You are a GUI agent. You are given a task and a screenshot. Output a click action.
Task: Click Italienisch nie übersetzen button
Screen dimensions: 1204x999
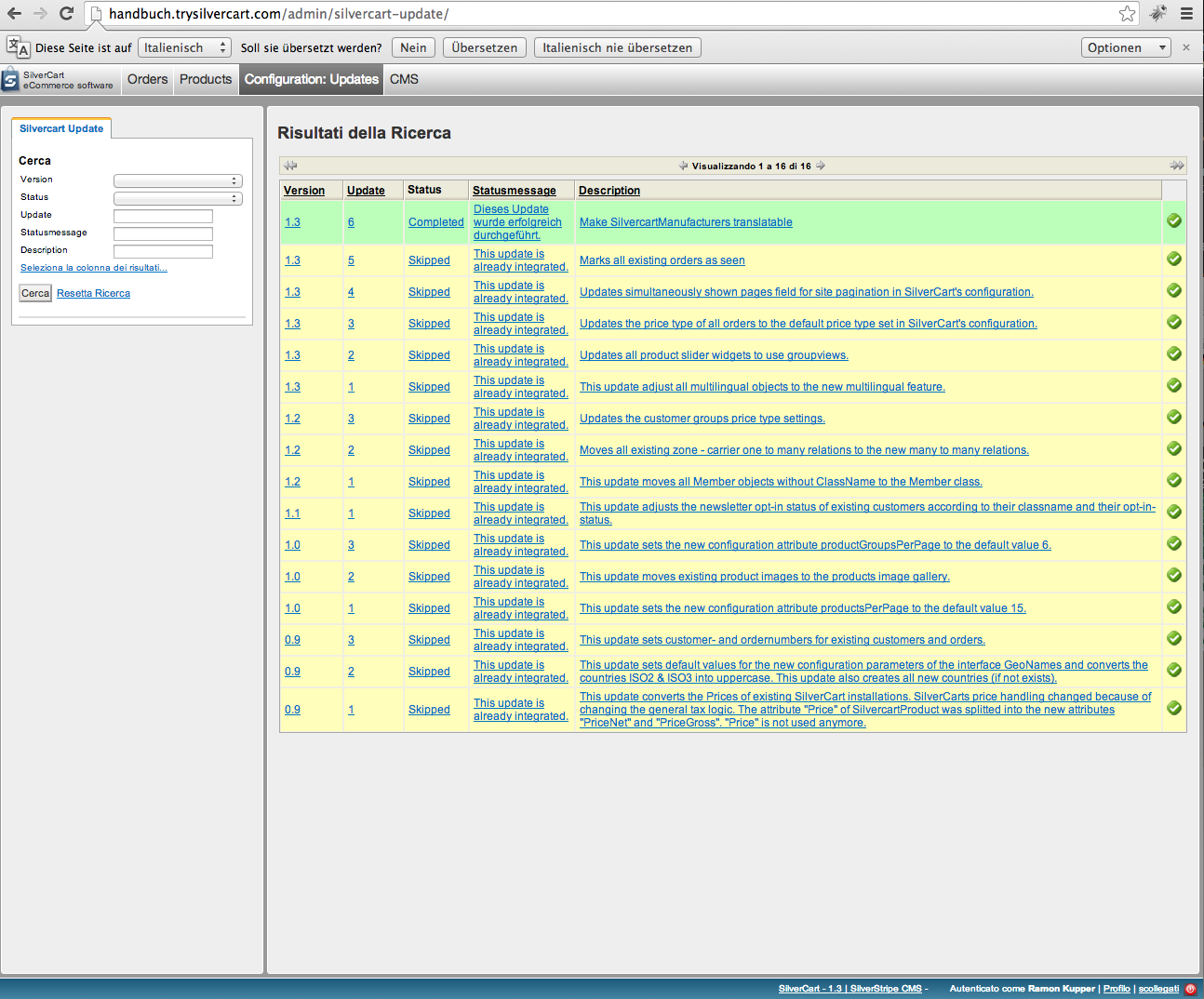(618, 47)
